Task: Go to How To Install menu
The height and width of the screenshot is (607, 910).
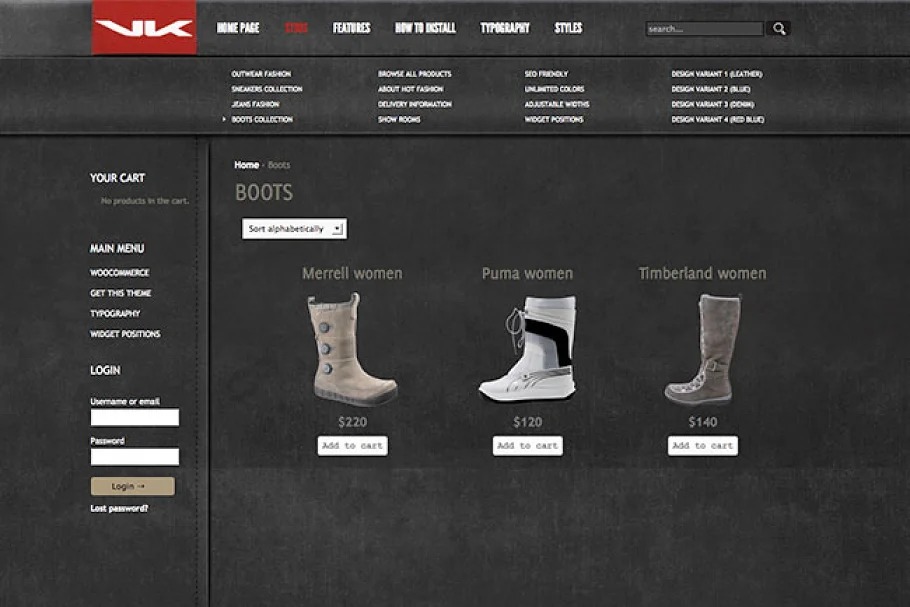Action: click(425, 28)
